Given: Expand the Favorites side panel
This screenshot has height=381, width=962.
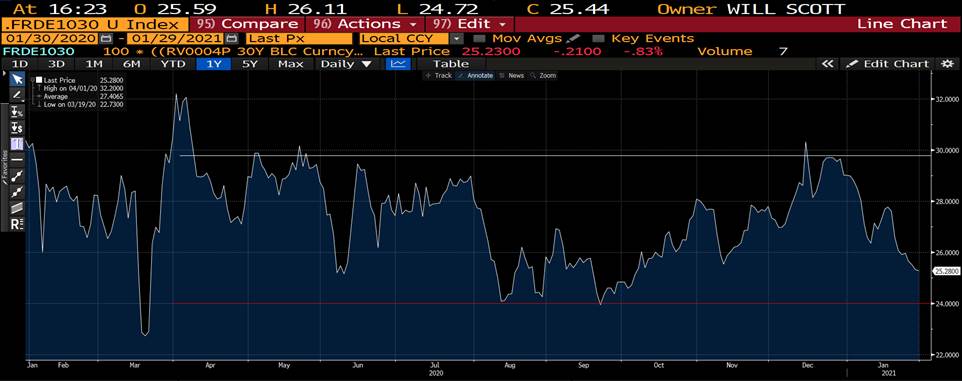Looking at the screenshot, I should point(4,166).
